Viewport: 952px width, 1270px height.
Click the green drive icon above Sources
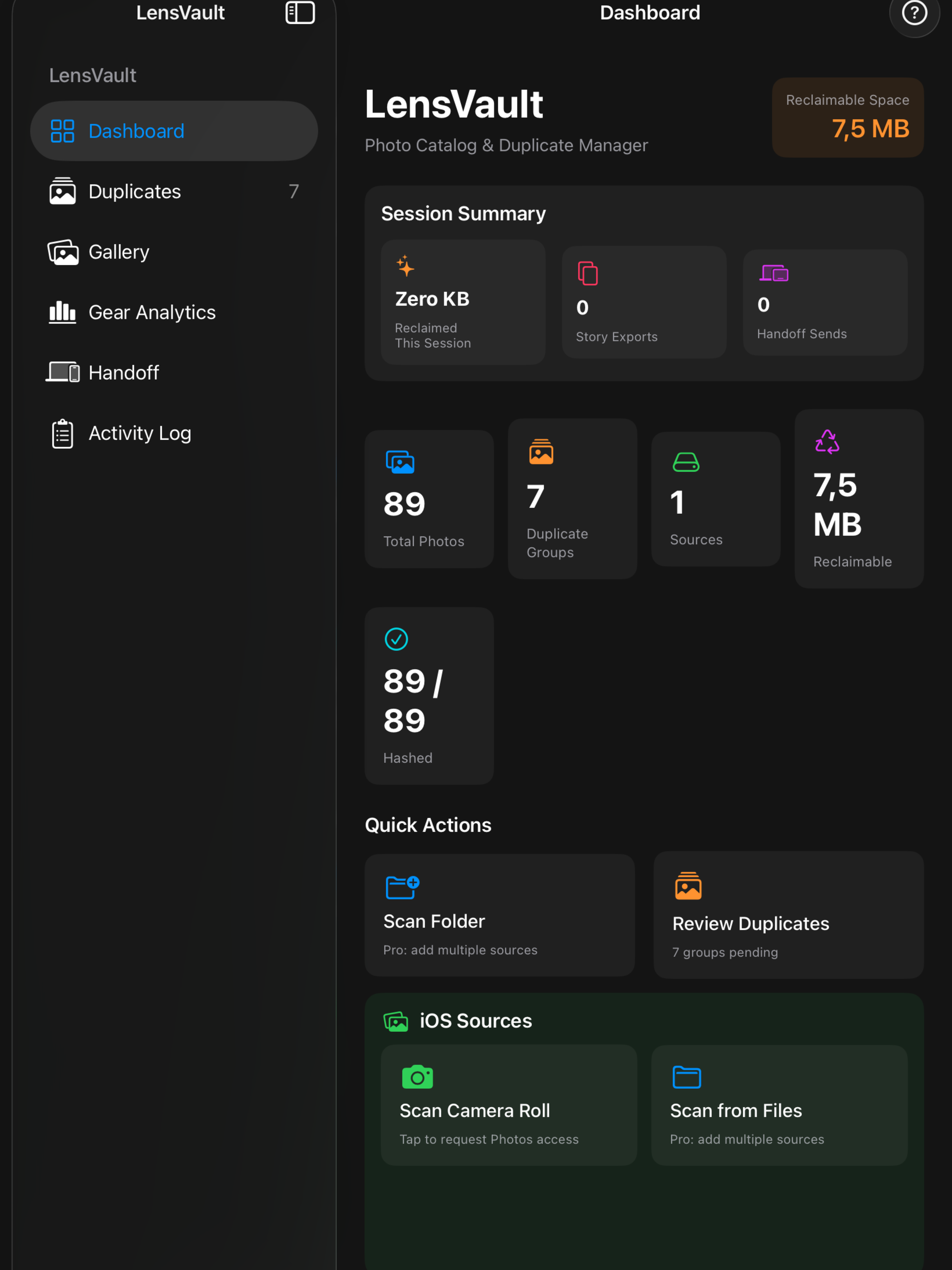[x=686, y=462]
